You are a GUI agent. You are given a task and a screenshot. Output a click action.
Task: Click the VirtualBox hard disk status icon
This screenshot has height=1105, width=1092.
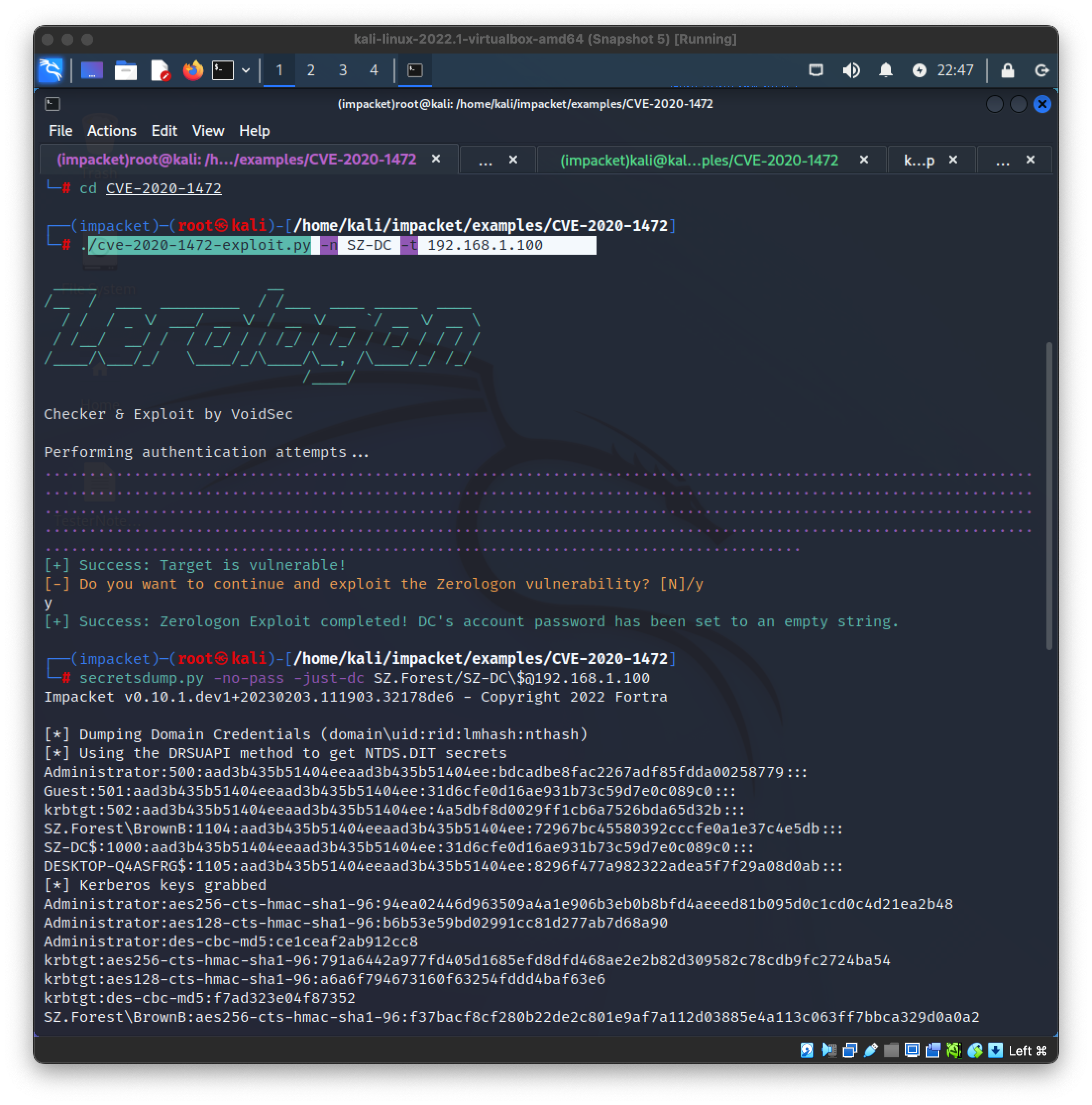[x=807, y=1050]
